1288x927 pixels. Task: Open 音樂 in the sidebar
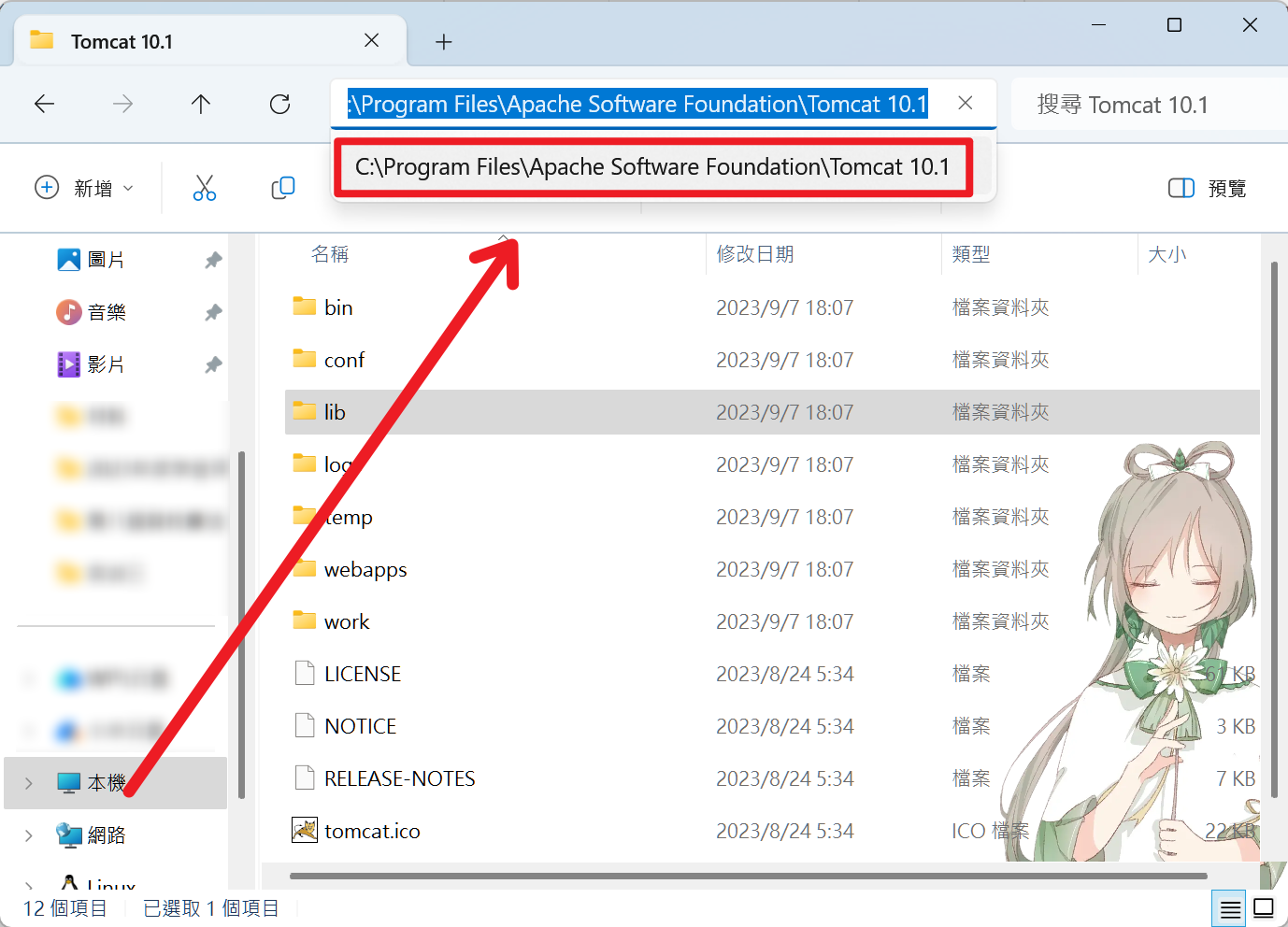pos(92,312)
